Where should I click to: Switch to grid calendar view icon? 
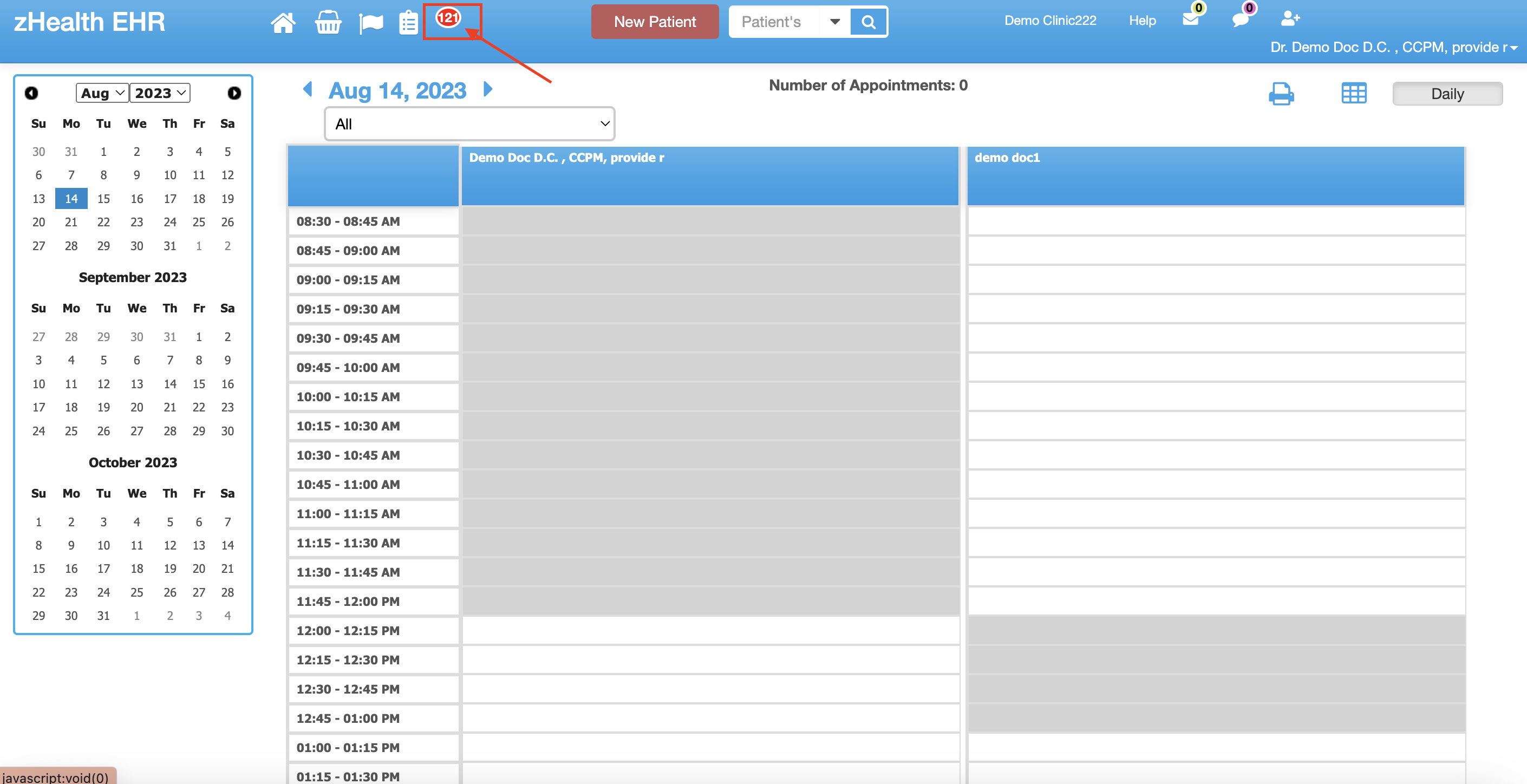click(1354, 94)
